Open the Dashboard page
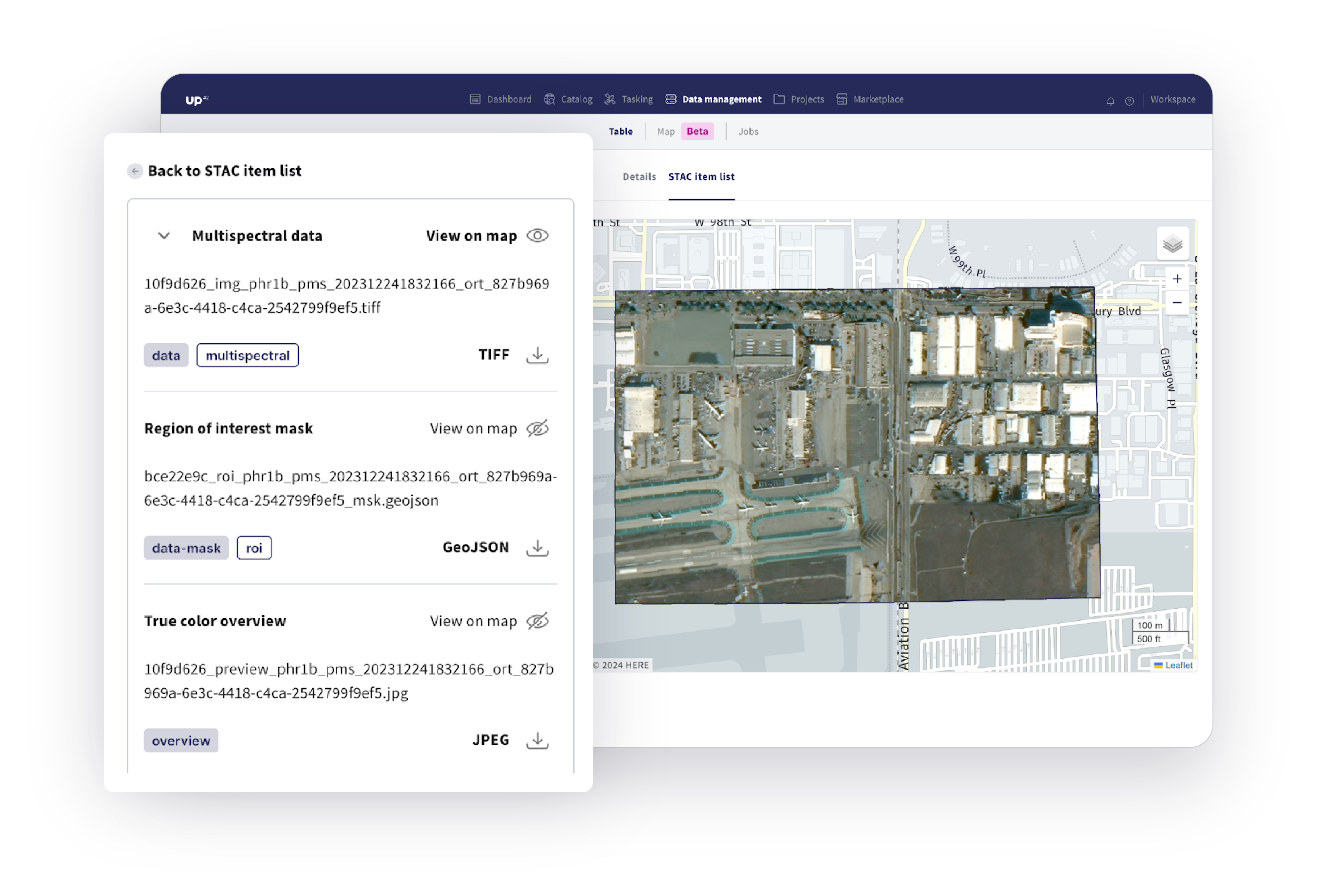The height and width of the screenshot is (896, 1317). (x=501, y=99)
